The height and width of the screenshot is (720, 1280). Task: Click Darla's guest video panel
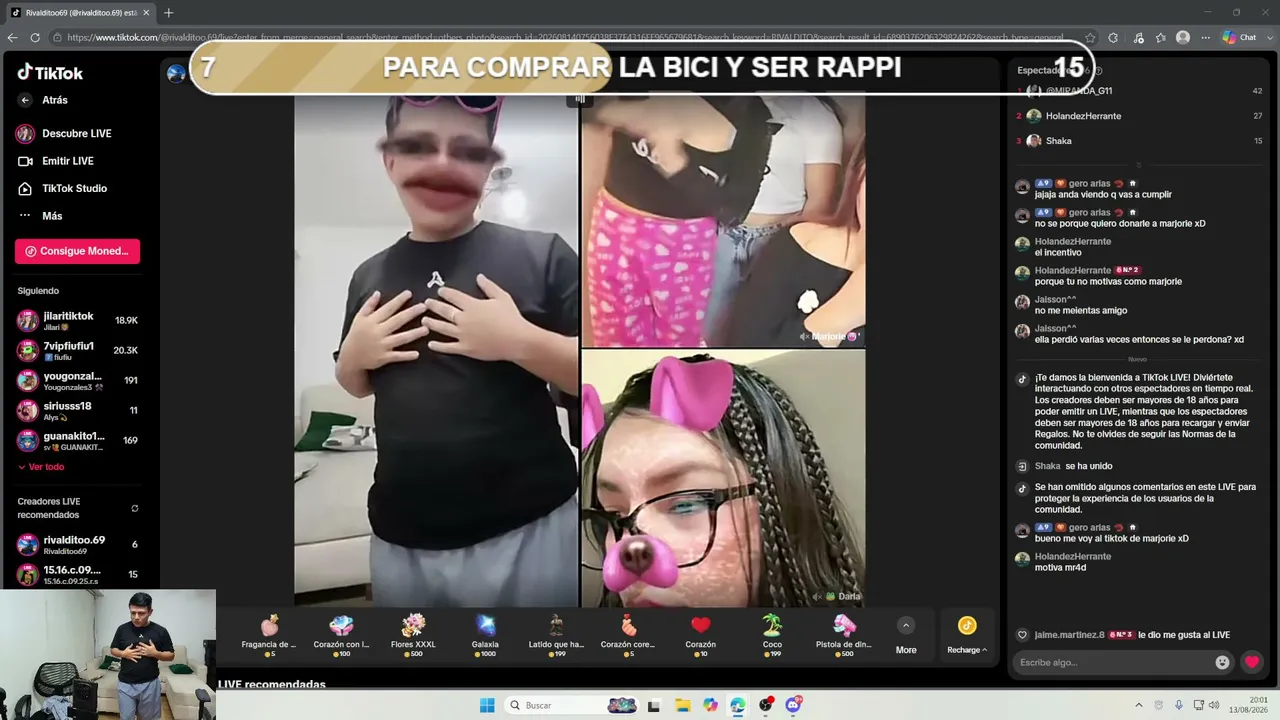[x=723, y=478]
